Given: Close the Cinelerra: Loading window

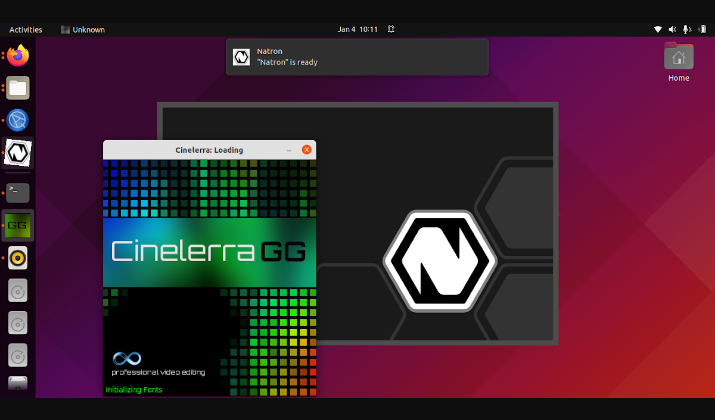Looking at the screenshot, I should point(306,150).
